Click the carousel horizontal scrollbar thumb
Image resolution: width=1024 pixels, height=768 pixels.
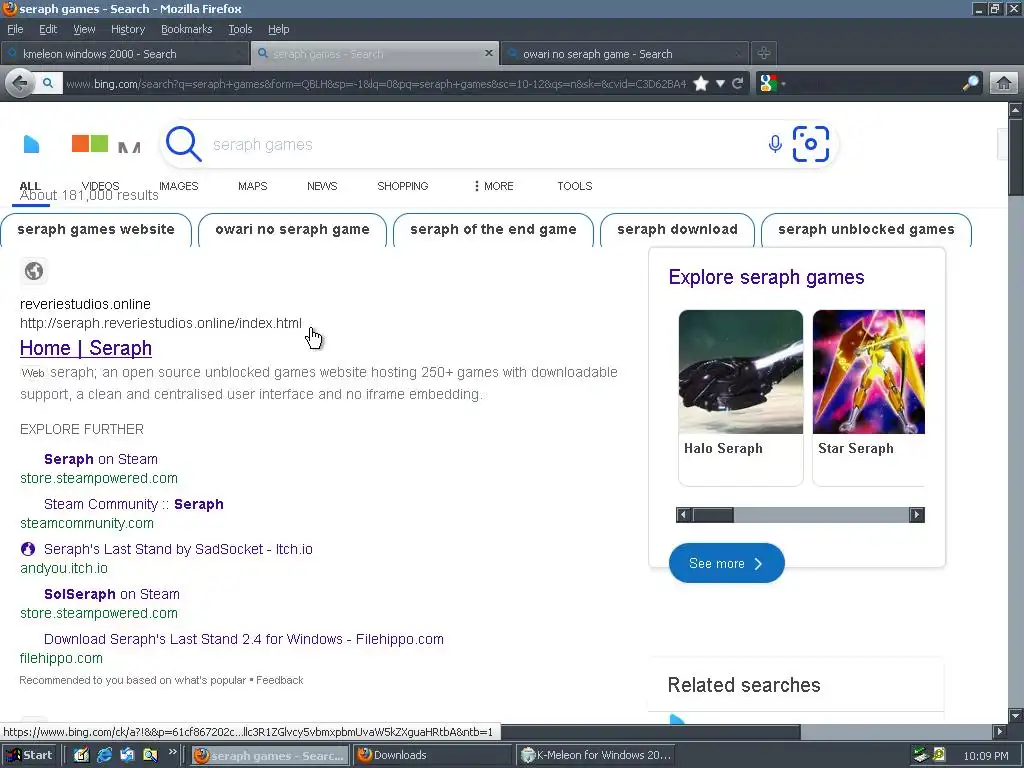712,515
